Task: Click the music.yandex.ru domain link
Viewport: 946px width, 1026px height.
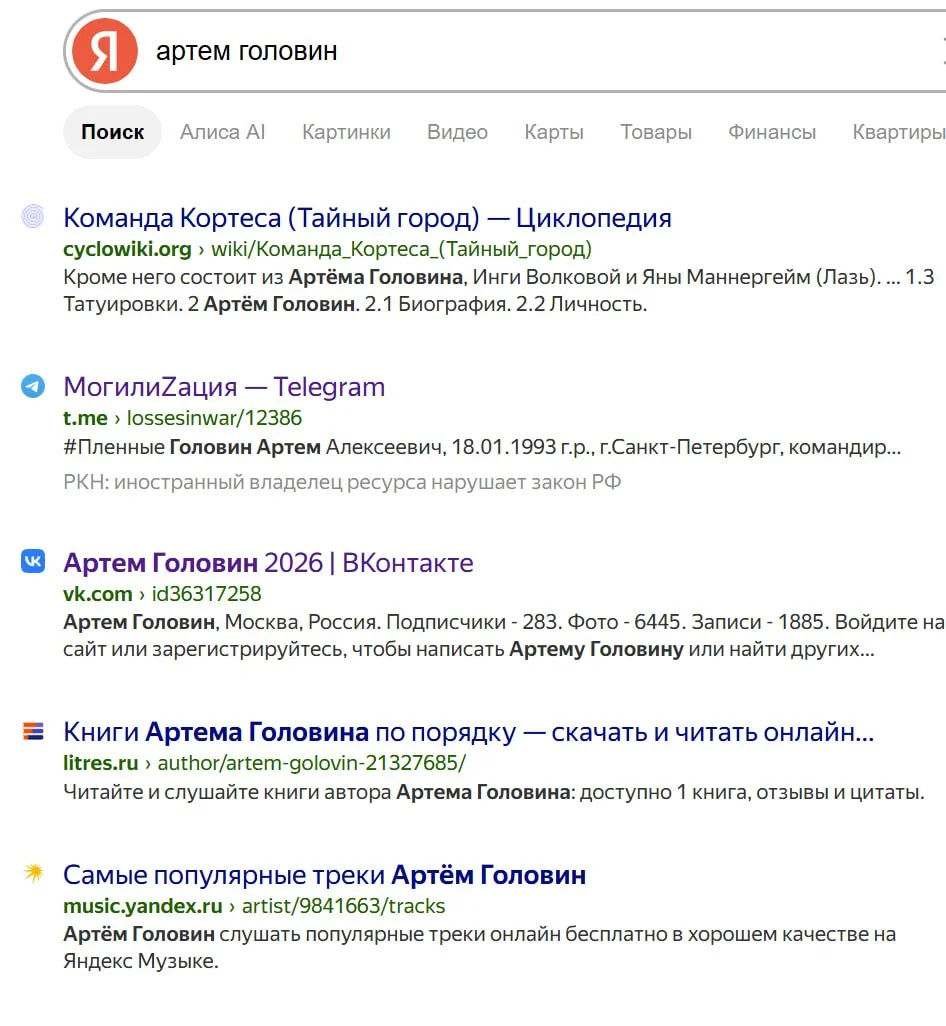Action: pyautogui.click(x=143, y=906)
